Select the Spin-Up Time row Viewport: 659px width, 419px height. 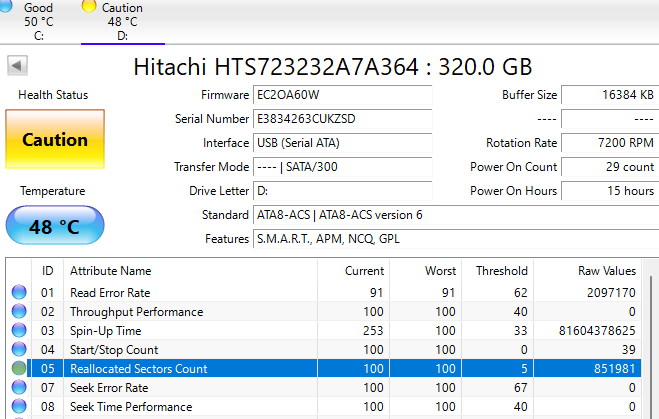tap(324, 330)
